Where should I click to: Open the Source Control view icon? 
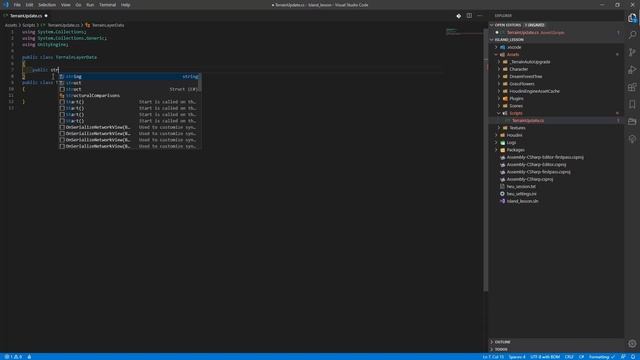tap(632, 52)
